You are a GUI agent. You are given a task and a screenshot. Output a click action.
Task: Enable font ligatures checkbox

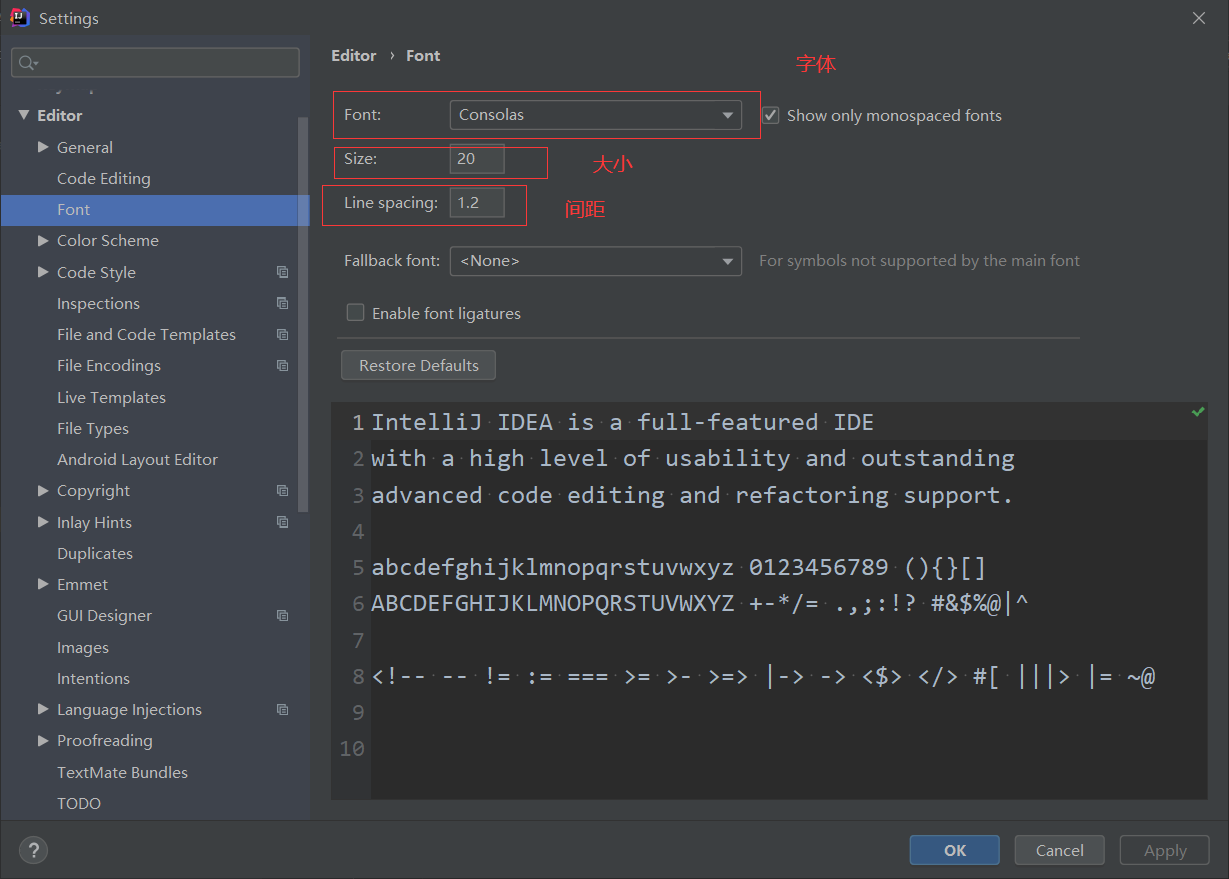pyautogui.click(x=355, y=313)
